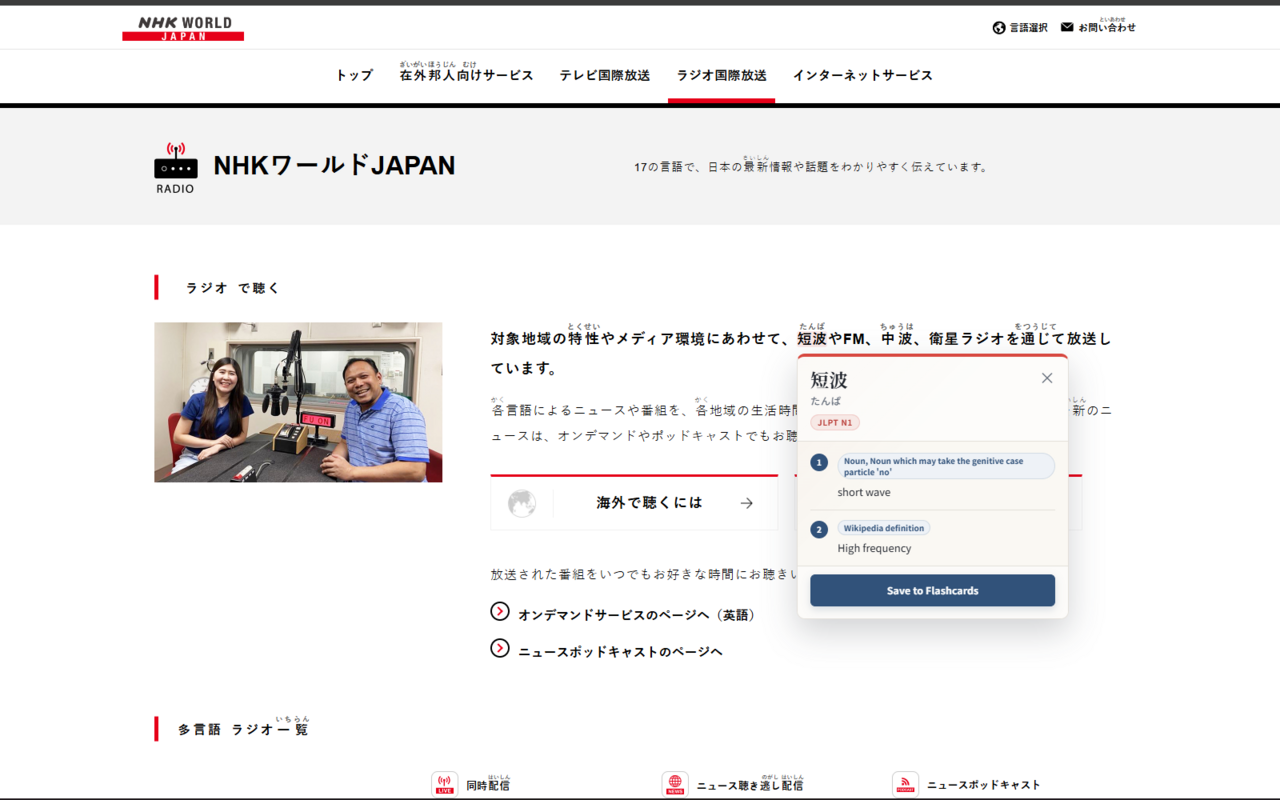Screen dimensions: 1280x800
Task: Click the number 1 definition badge
Action: pyautogui.click(x=819, y=462)
